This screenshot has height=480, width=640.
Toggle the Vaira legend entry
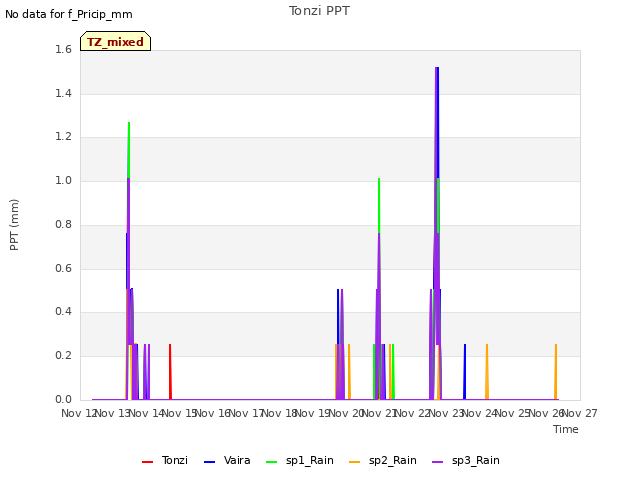[227, 461]
